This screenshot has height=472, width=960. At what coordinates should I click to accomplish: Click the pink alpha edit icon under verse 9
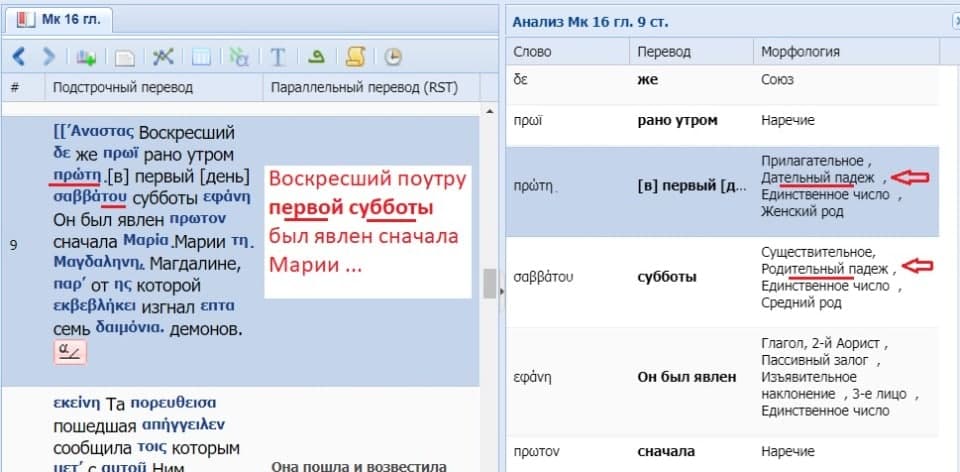71,351
